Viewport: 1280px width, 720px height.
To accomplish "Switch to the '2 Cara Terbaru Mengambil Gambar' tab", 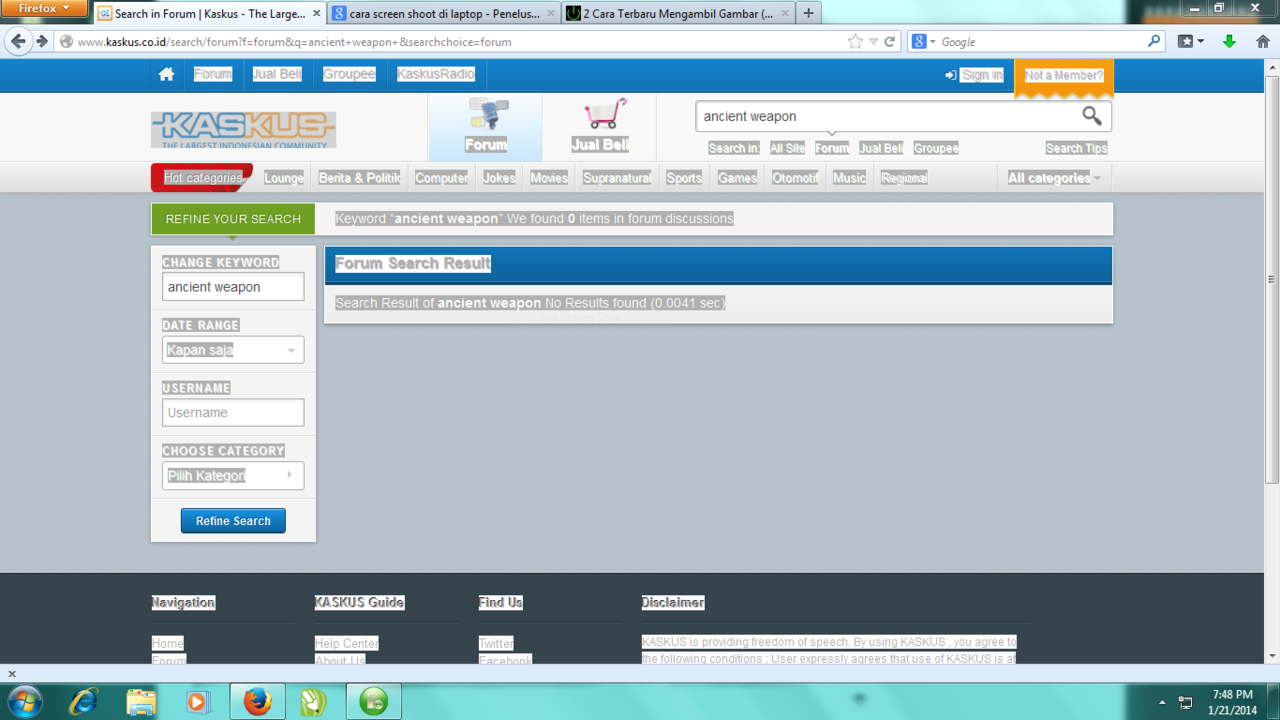I will point(677,14).
